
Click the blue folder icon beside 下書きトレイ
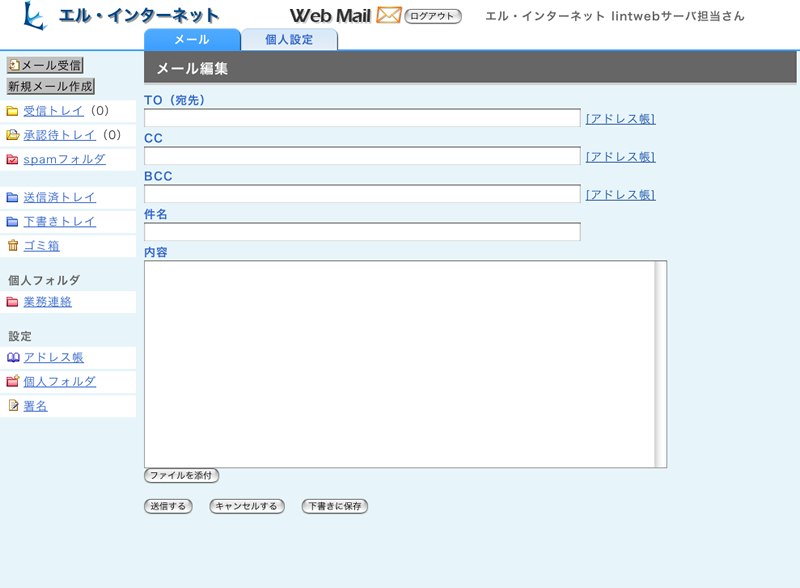12,222
